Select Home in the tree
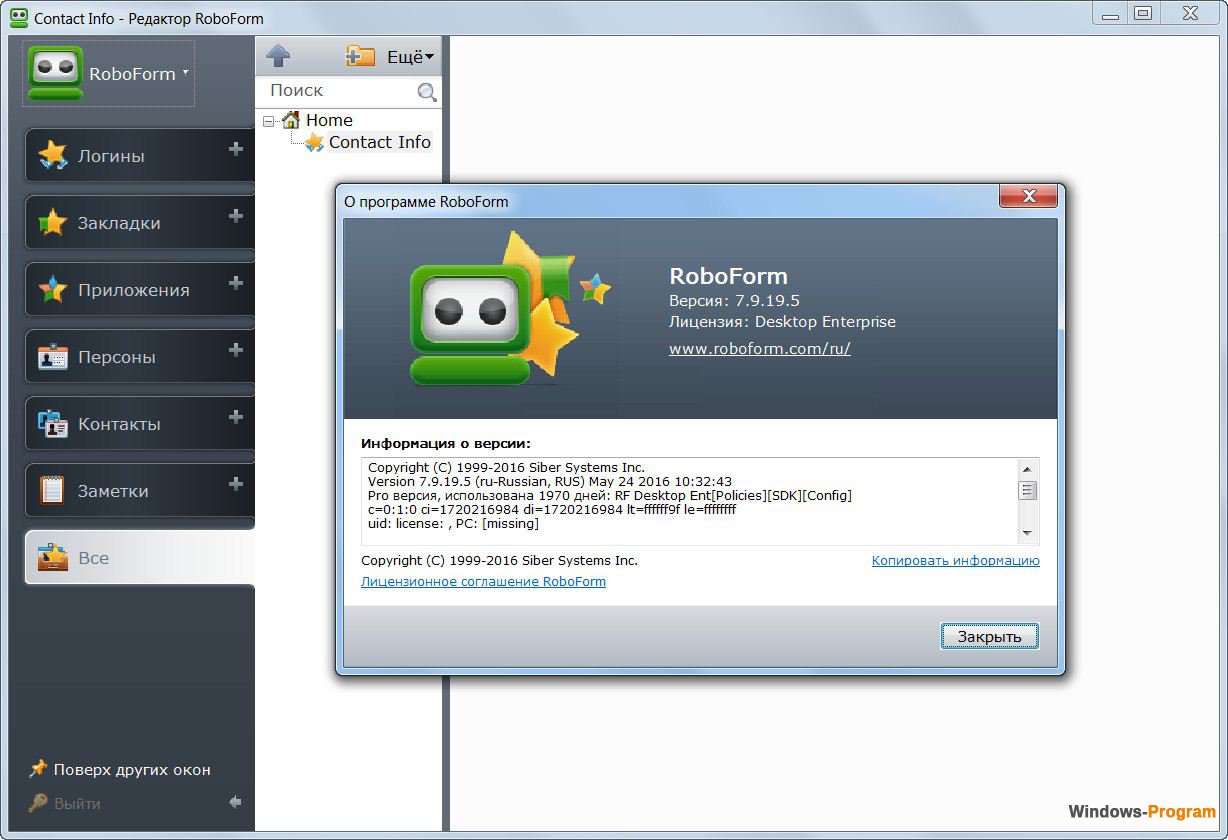Image resolution: width=1228 pixels, height=840 pixels. tap(329, 120)
